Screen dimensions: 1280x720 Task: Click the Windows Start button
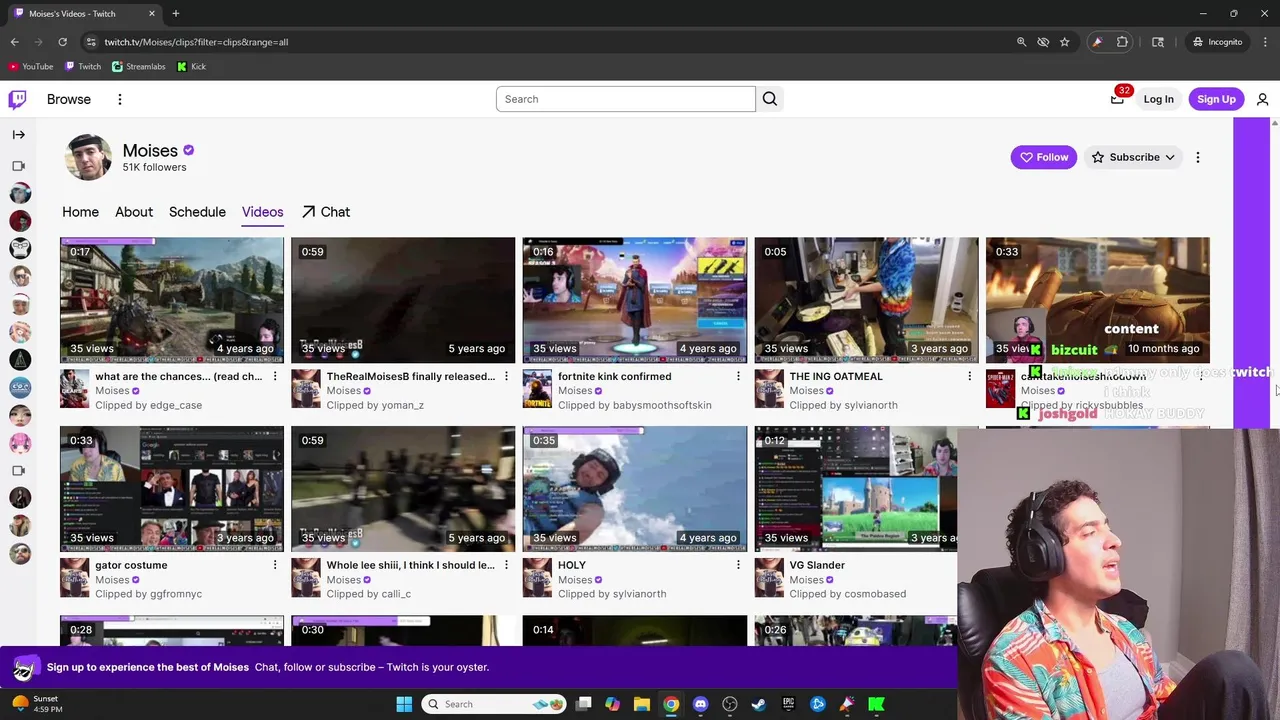404,704
